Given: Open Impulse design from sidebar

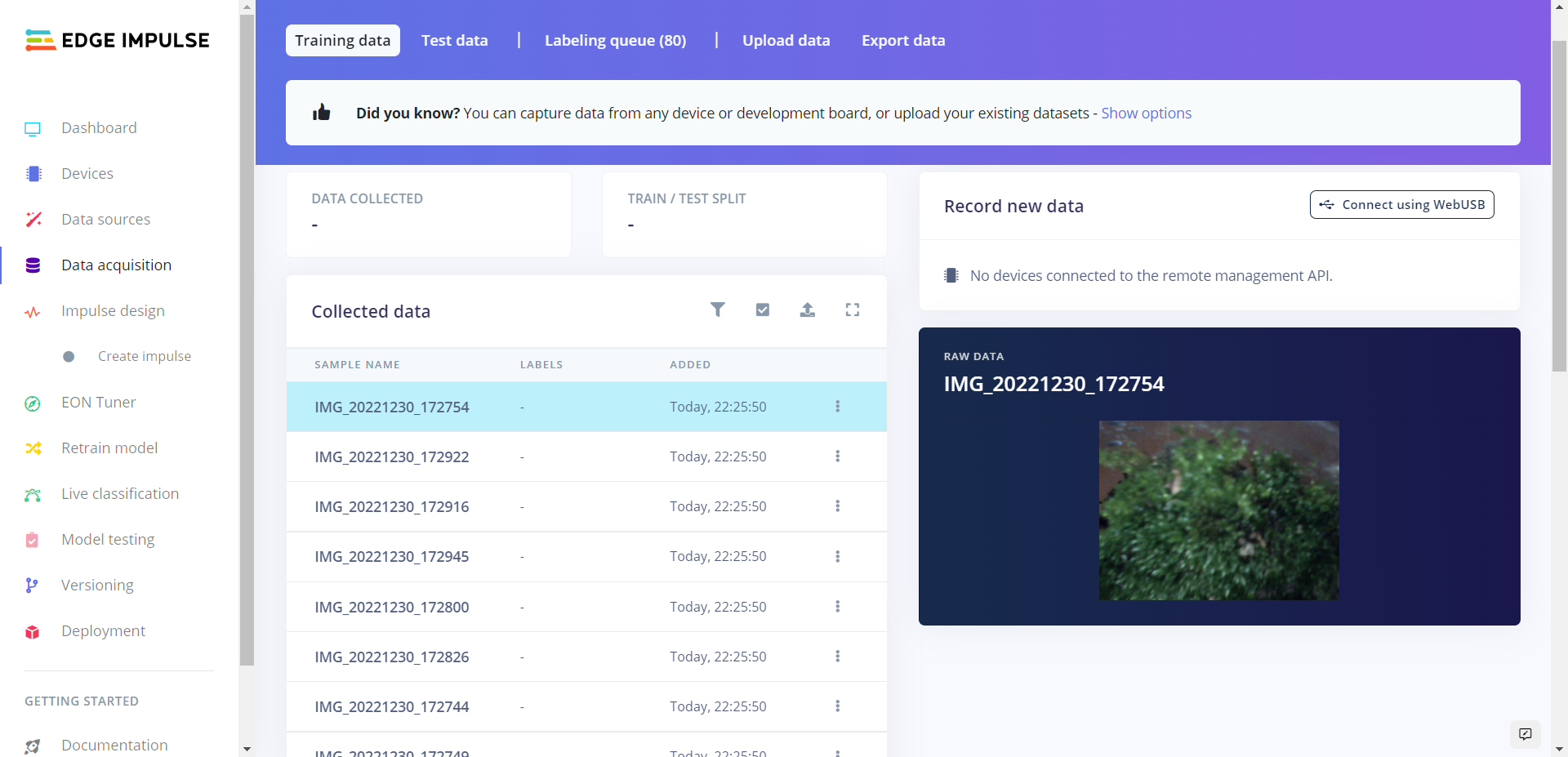Looking at the screenshot, I should click(113, 311).
